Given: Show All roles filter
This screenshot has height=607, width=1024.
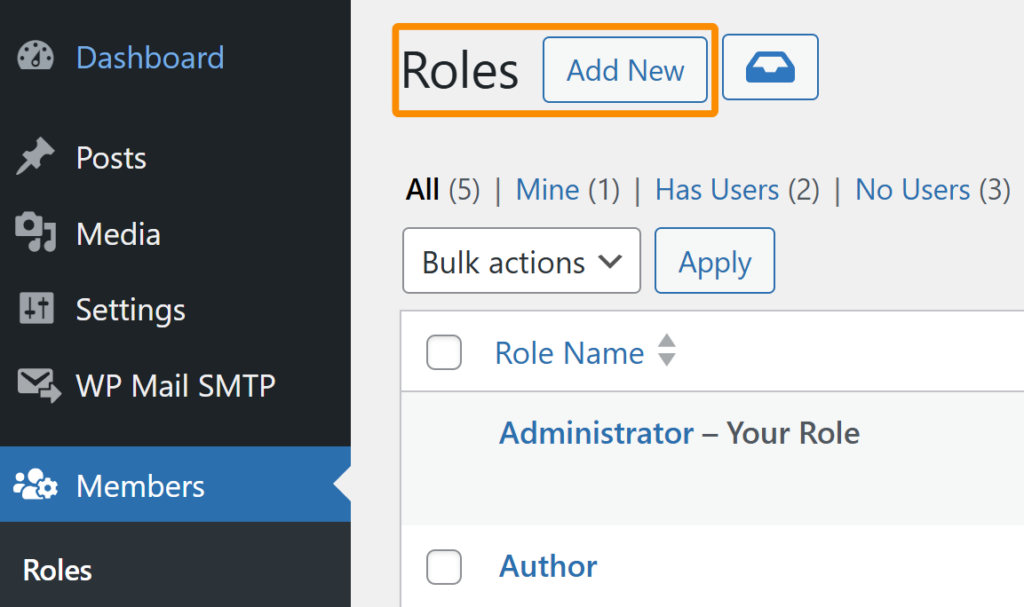Looking at the screenshot, I should pyautogui.click(x=423, y=190).
